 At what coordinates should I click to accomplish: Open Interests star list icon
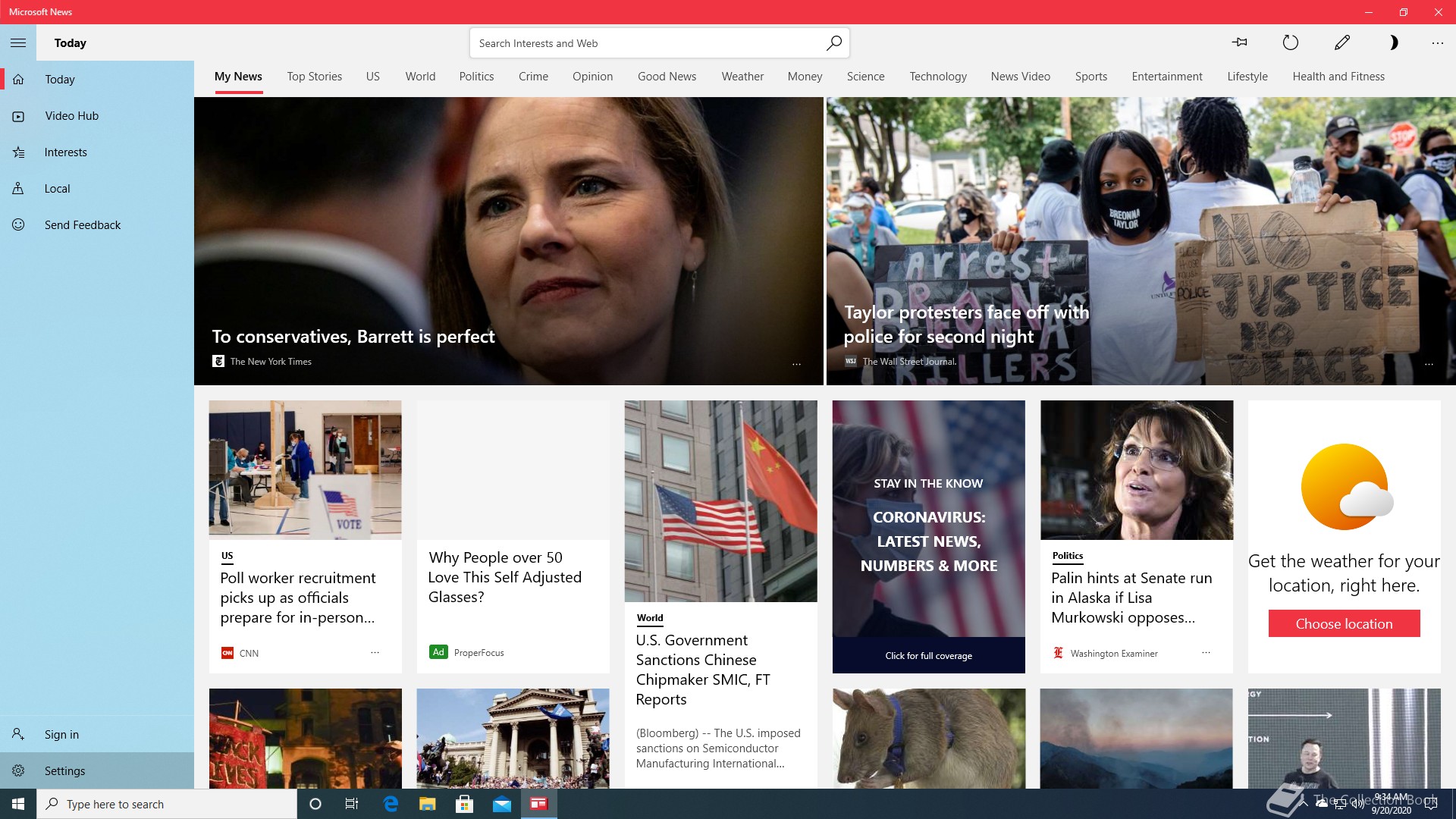point(18,152)
